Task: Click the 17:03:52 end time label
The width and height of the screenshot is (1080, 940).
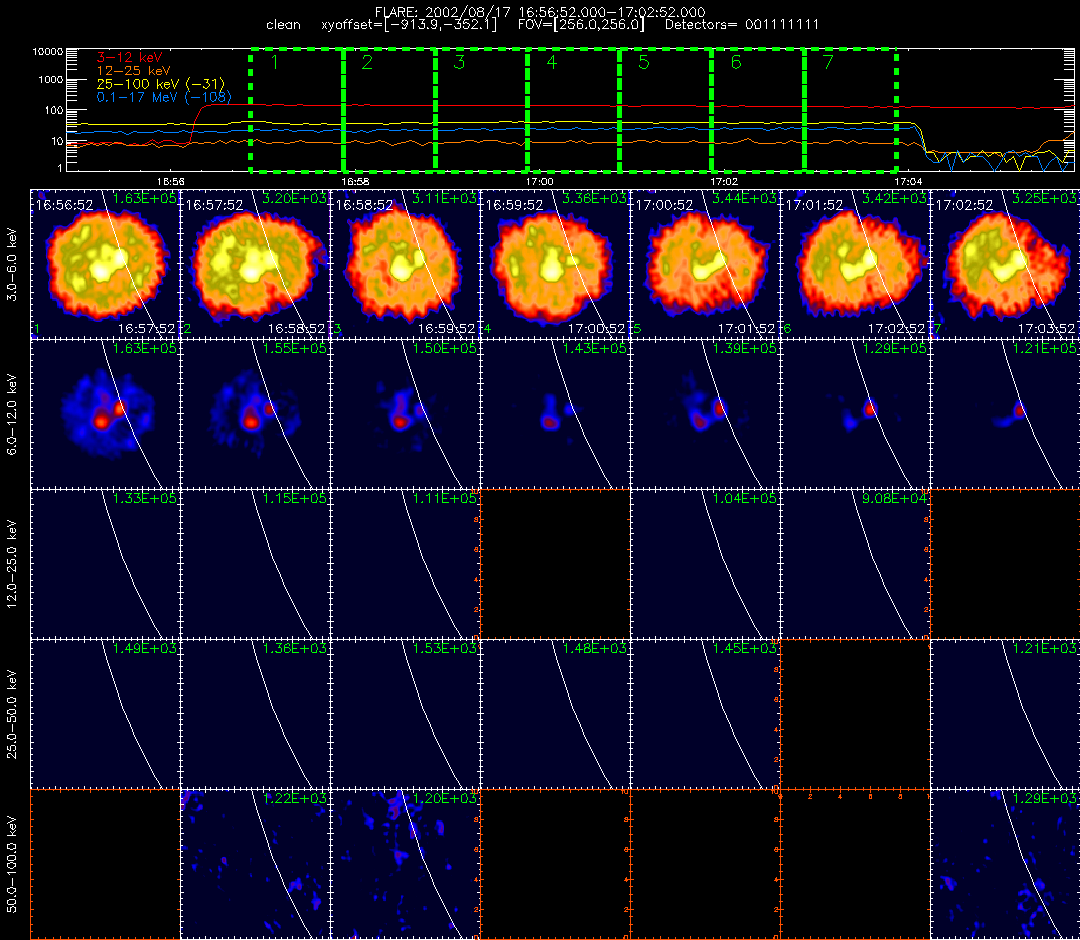Action: pyautogui.click(x=1046, y=329)
